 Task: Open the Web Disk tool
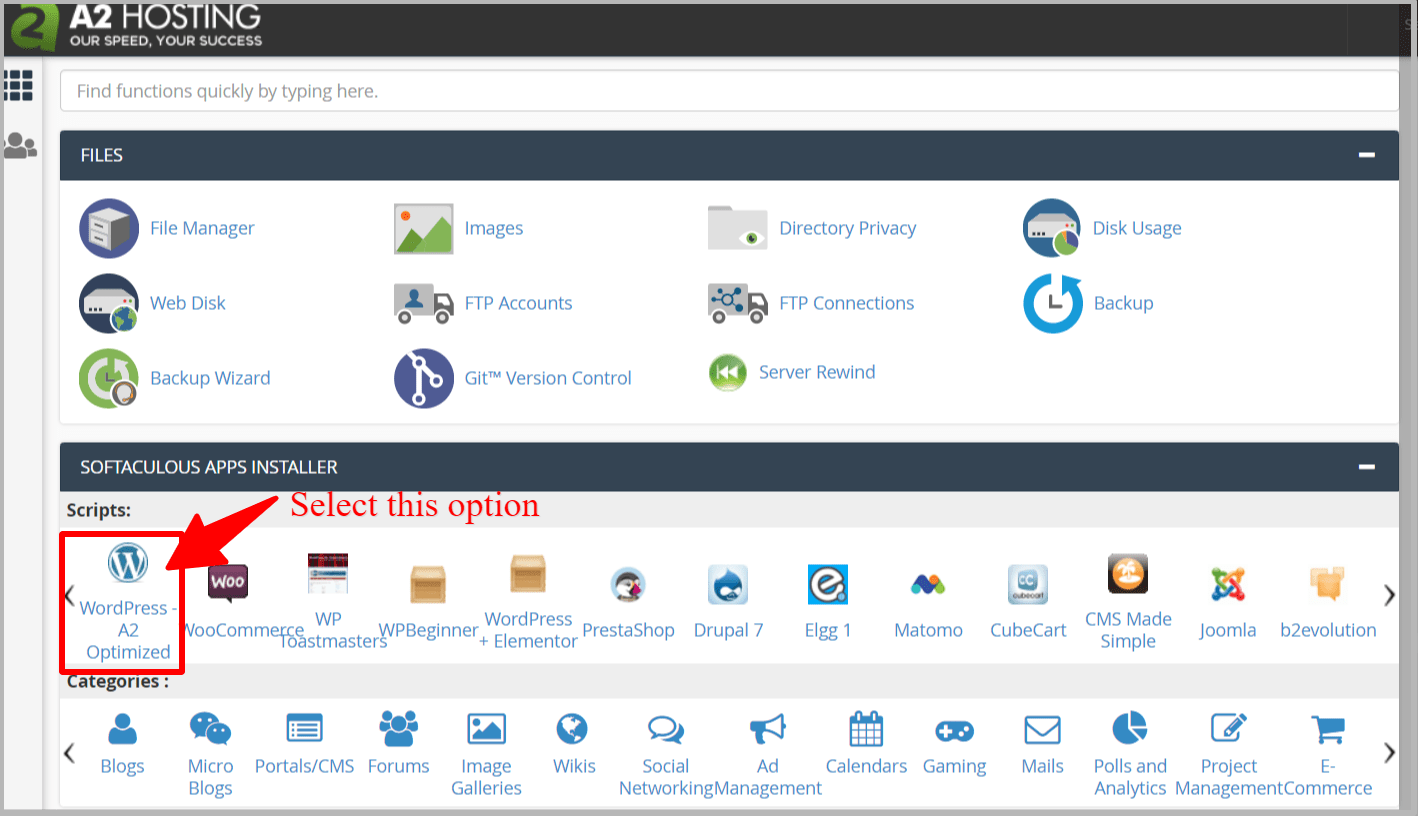click(187, 302)
